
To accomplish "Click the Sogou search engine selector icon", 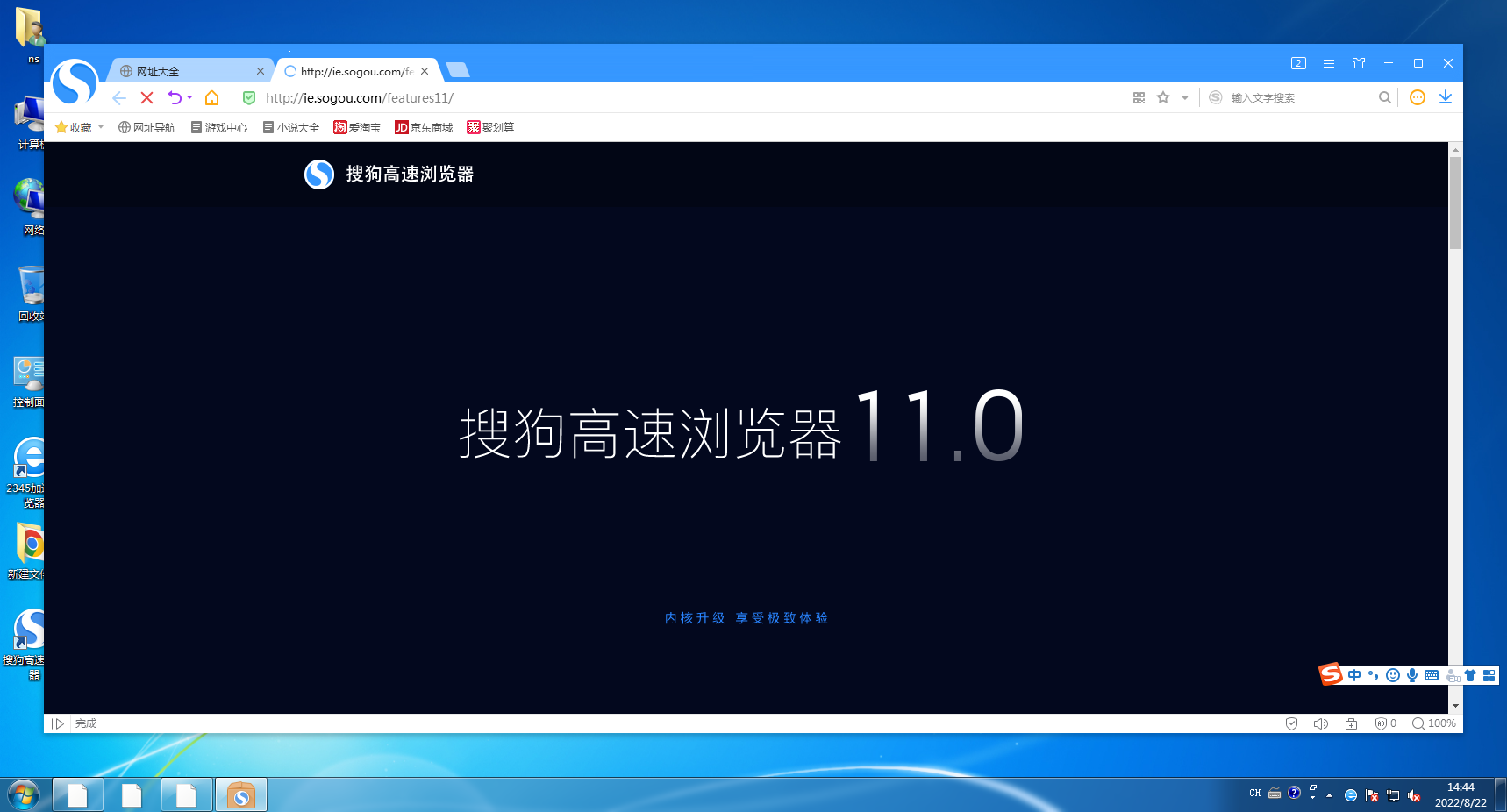I will (x=1215, y=97).
